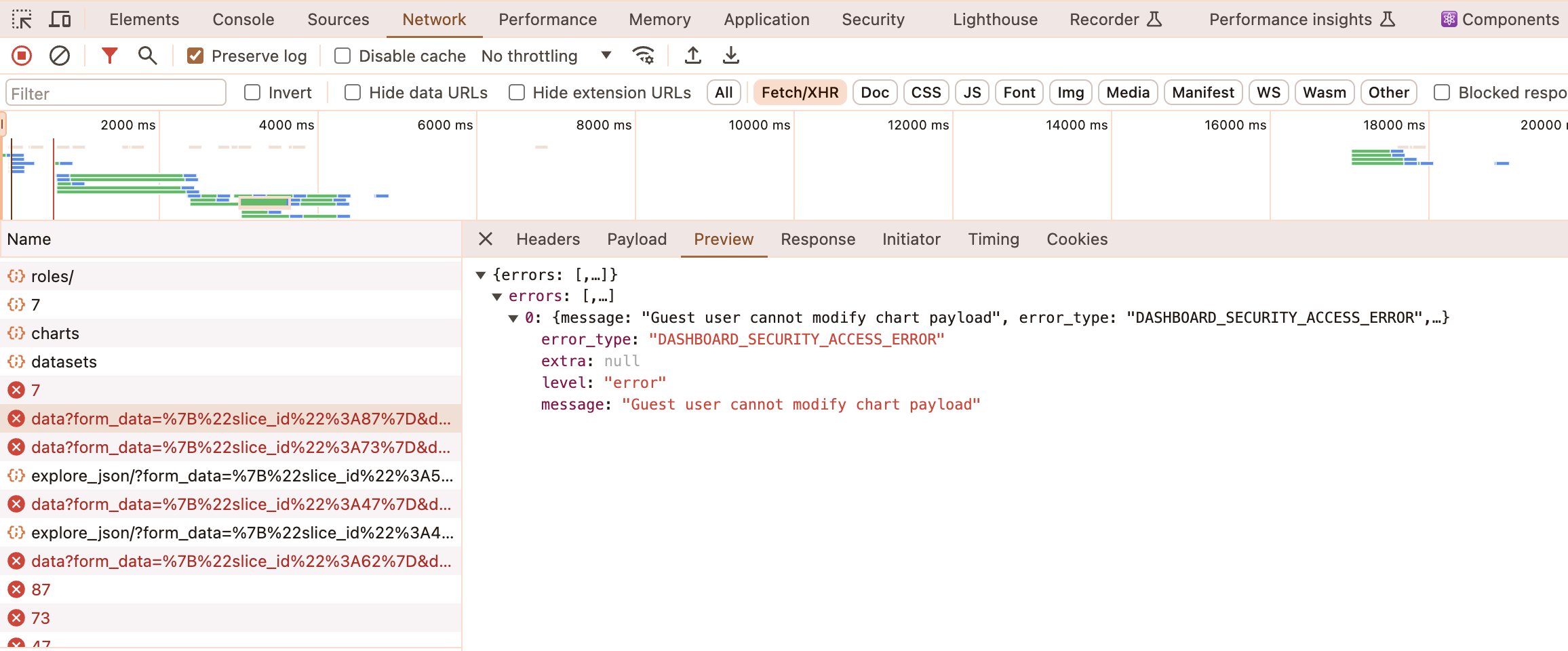Show the Headers tab
The image size is (1568, 651).
pos(548,239)
